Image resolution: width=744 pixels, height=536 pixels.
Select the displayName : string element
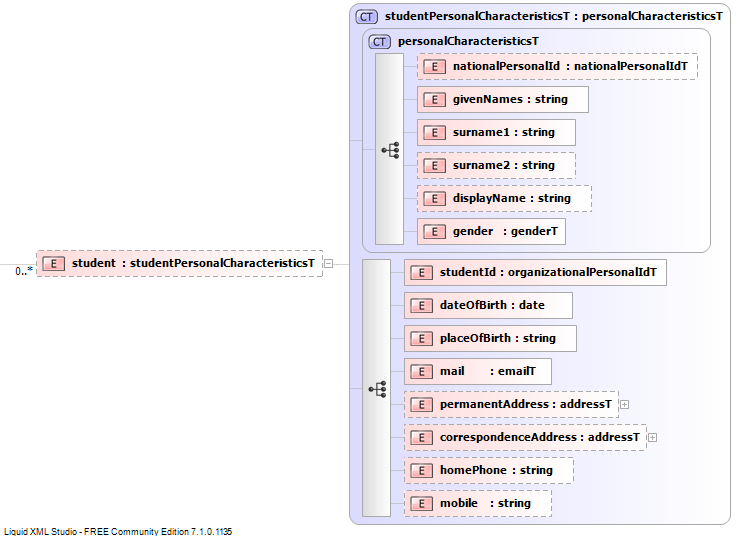[504, 199]
